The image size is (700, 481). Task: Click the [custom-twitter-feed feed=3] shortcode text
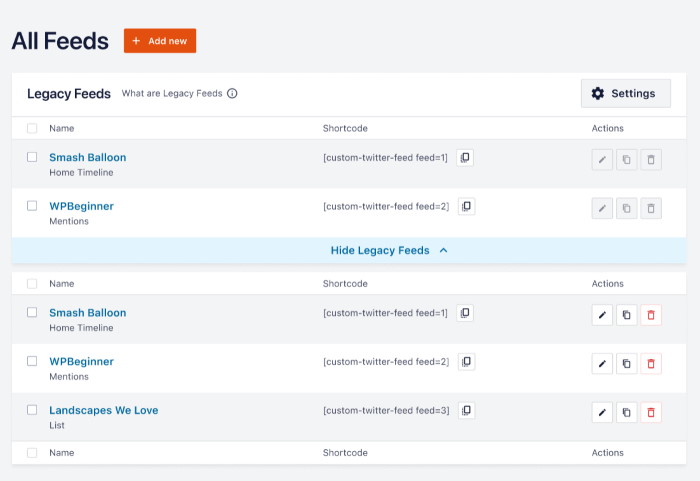point(386,410)
